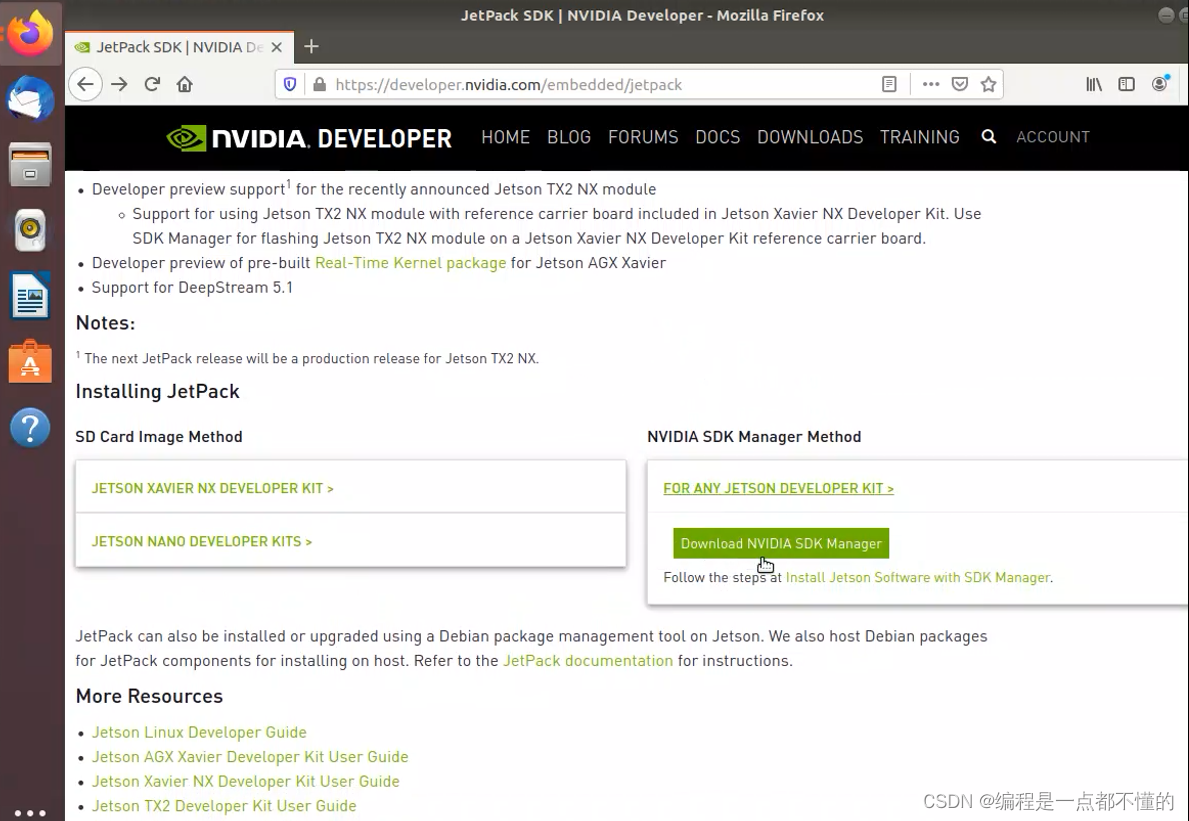View site security padlock information
Image resolution: width=1189 pixels, height=821 pixels.
point(320,84)
